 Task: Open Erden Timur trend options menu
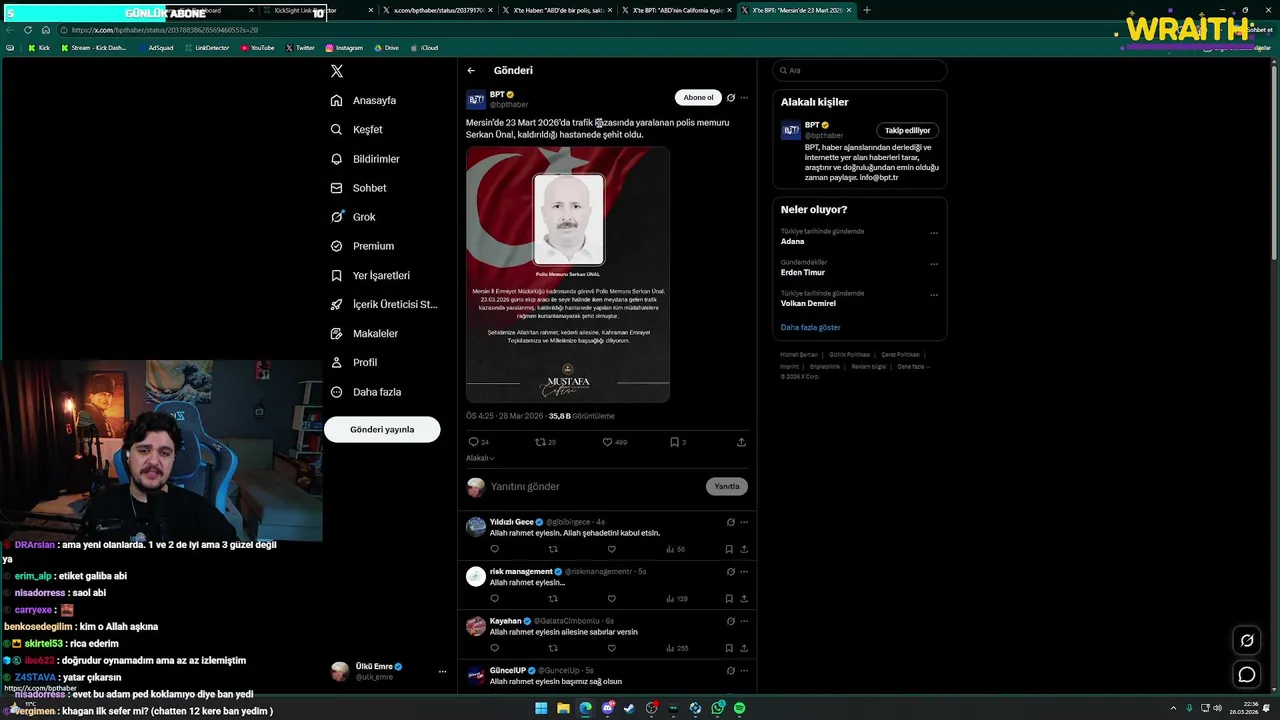coord(934,264)
